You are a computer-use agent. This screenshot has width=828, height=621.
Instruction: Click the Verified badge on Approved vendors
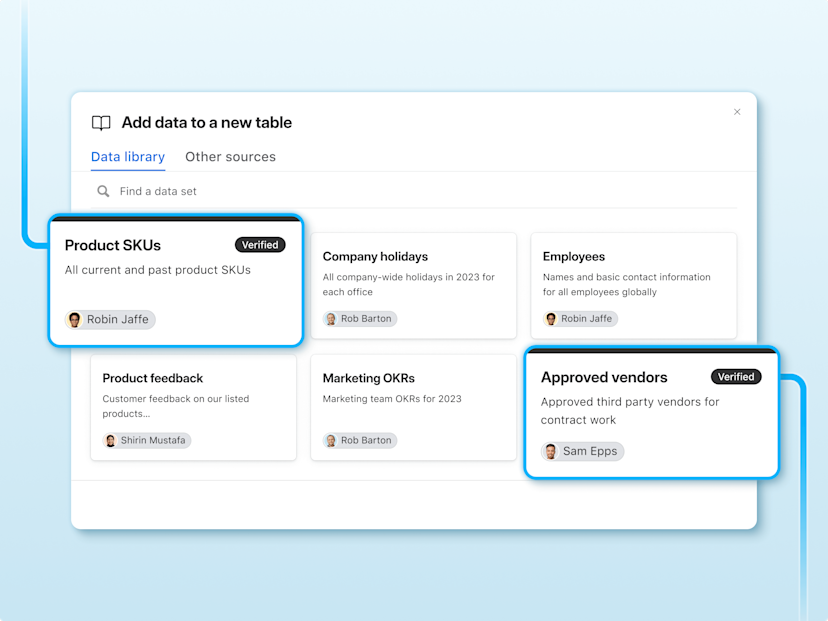click(736, 377)
